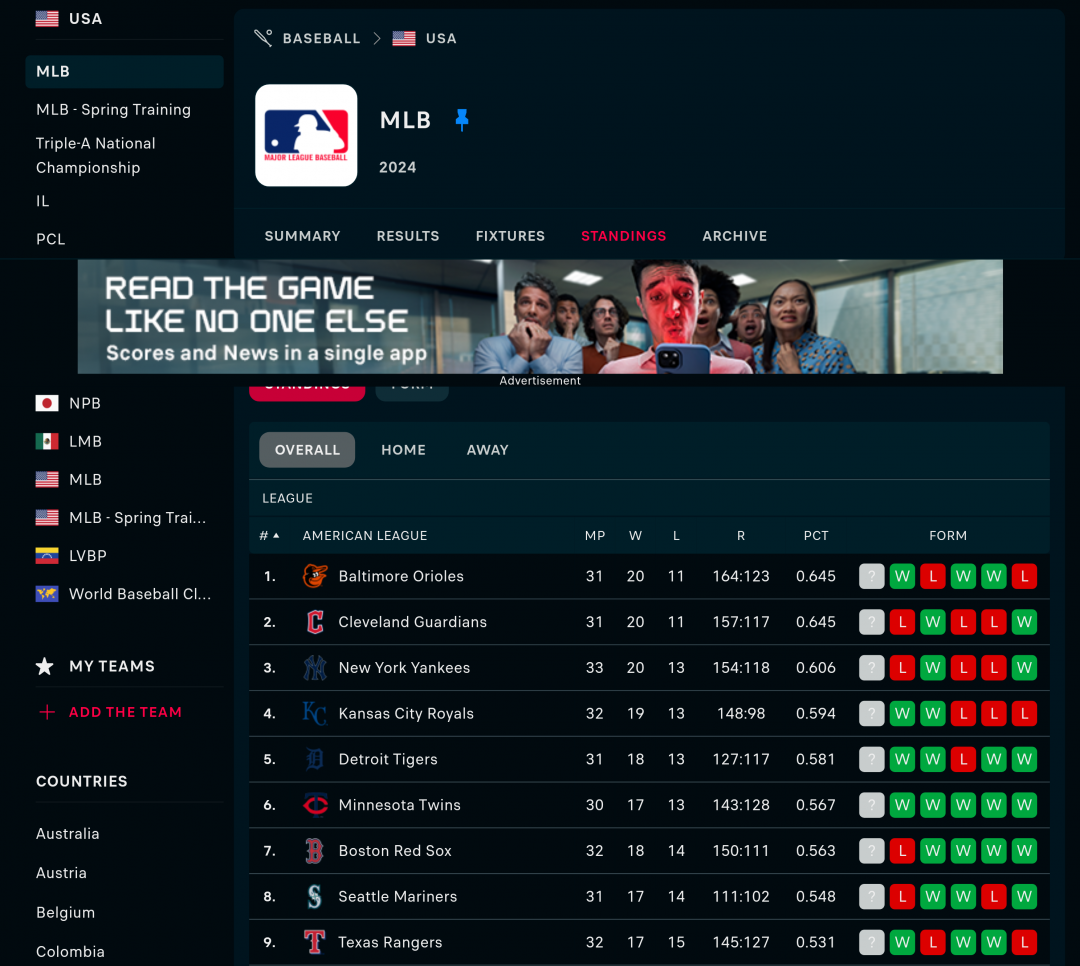Open MLB - Spring Training in USA list

point(114,110)
